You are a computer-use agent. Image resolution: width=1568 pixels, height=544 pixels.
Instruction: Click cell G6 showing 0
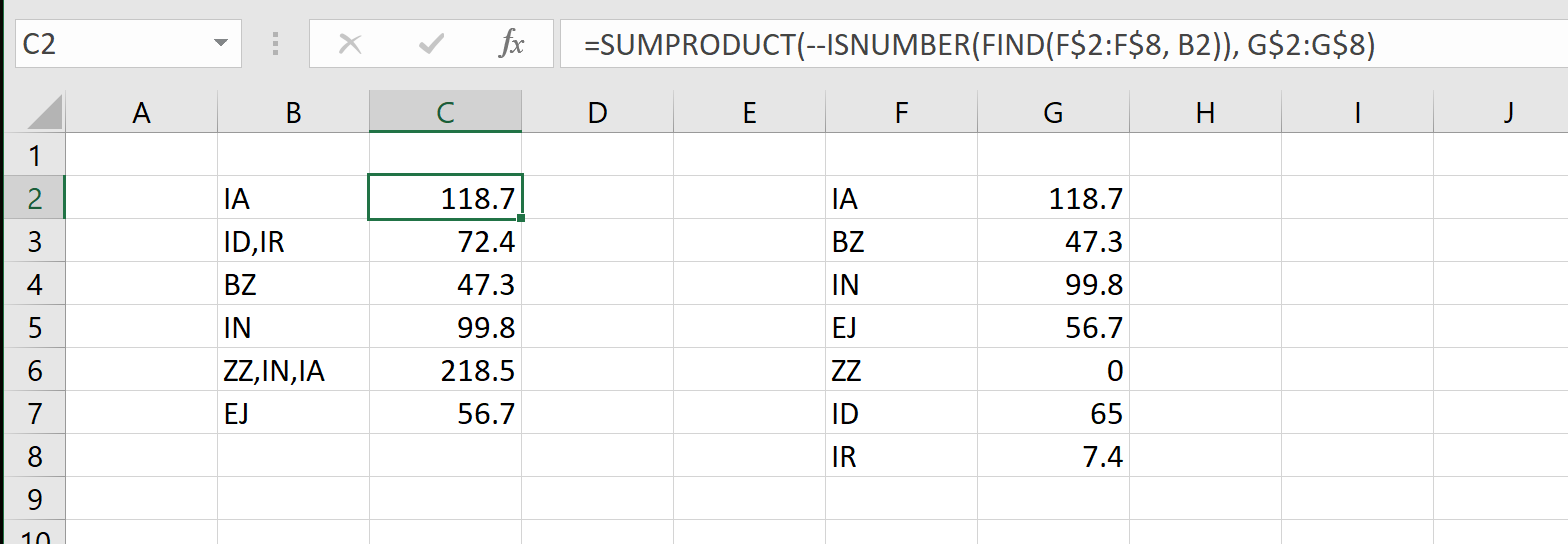click(1053, 371)
